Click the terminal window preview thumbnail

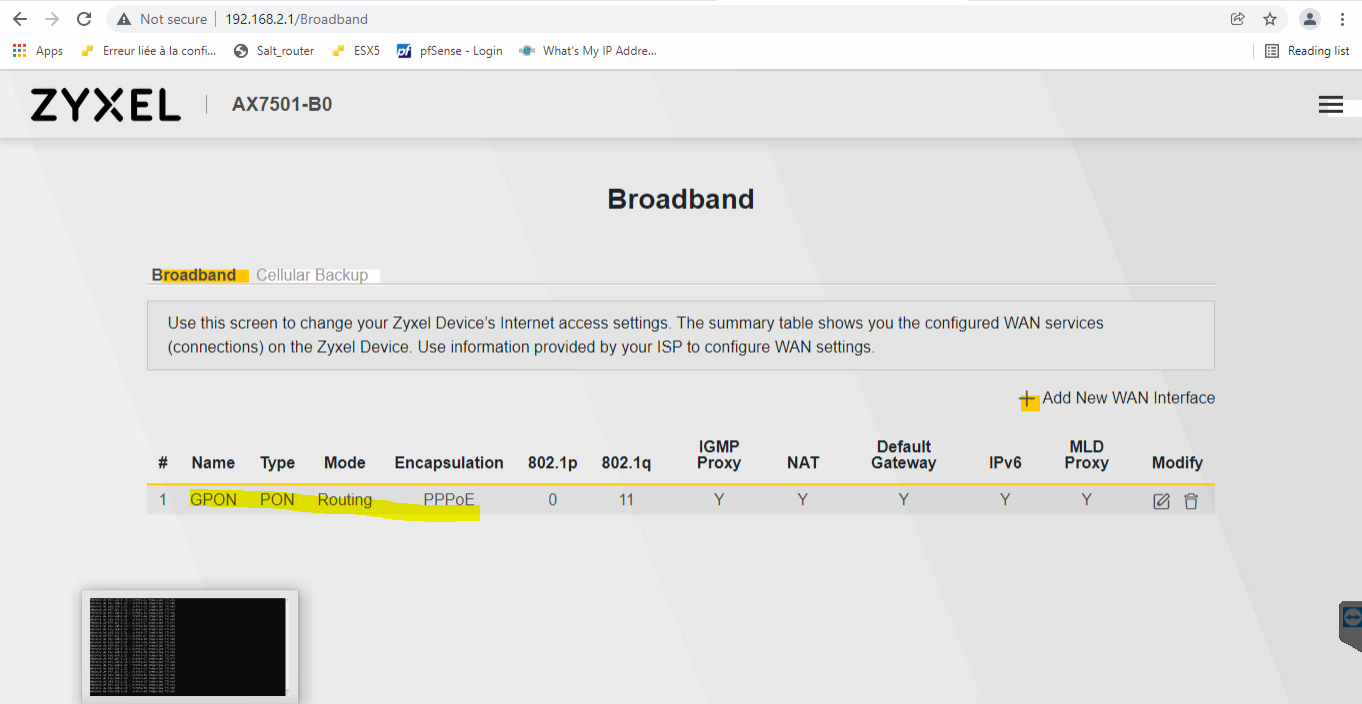[189, 646]
